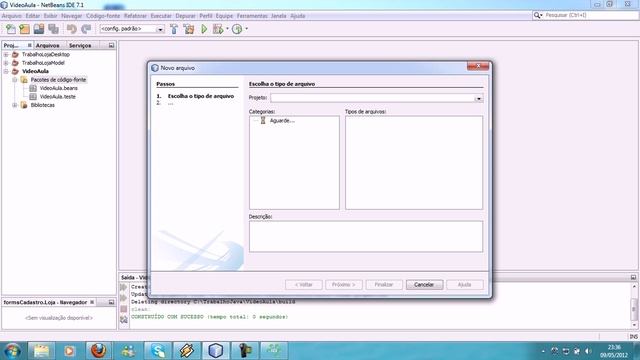Open the Editar menu
This screenshot has height=360, width=640.
tap(33, 16)
